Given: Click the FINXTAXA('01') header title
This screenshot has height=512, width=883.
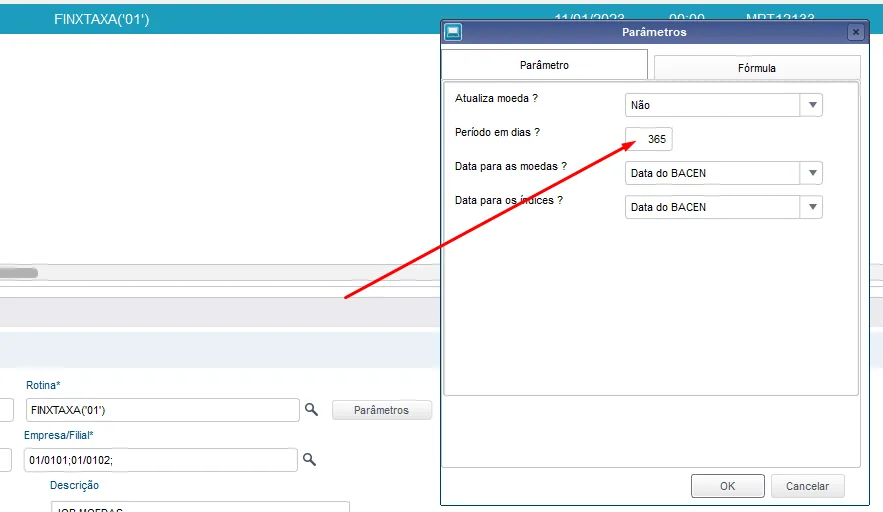Looking at the screenshot, I should [x=101, y=19].
